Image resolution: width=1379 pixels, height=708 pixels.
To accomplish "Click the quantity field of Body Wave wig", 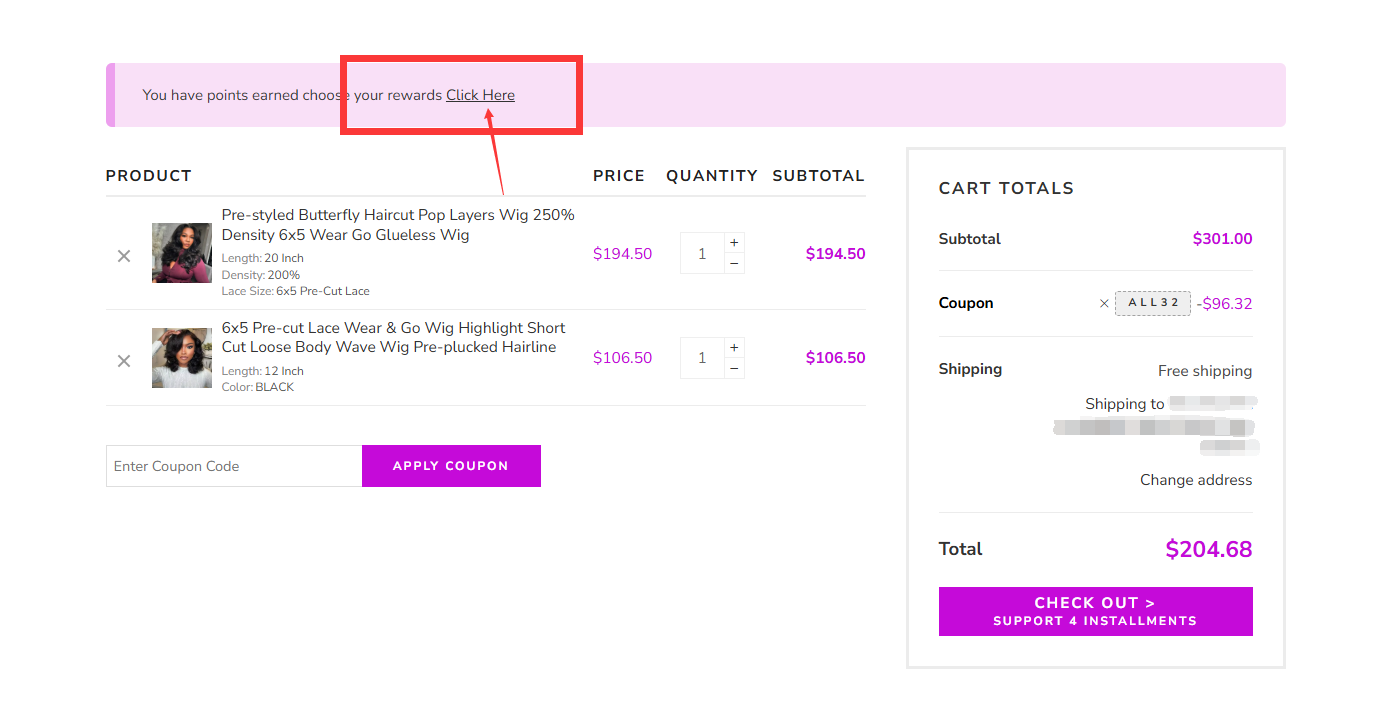I will click(702, 358).
